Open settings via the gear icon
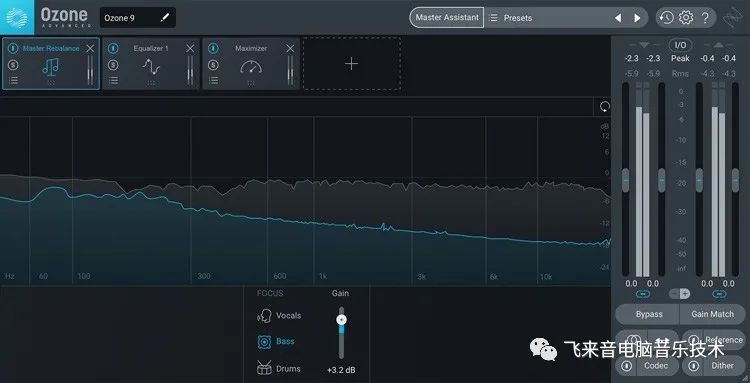750x383 pixels. coord(686,18)
